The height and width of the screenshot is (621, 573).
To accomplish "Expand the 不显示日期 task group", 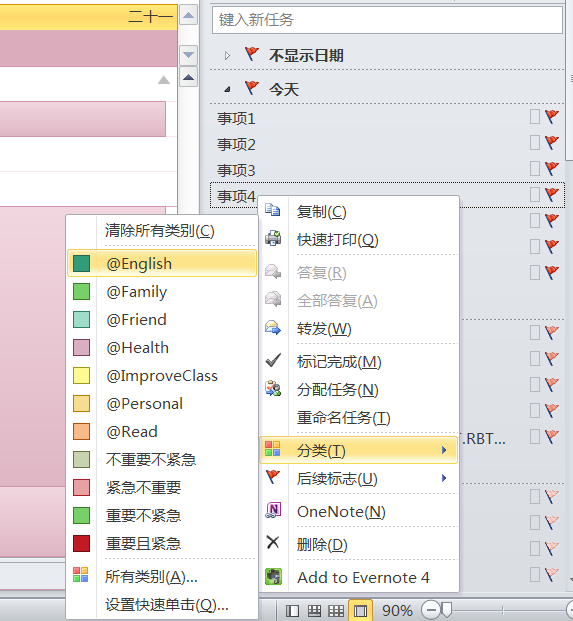I will [227, 55].
